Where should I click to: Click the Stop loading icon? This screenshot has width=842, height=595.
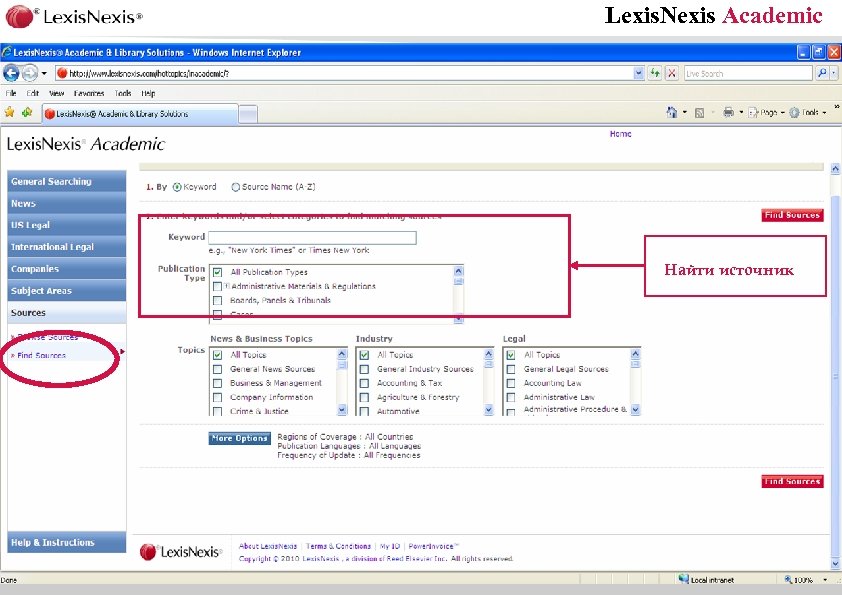[x=671, y=72]
